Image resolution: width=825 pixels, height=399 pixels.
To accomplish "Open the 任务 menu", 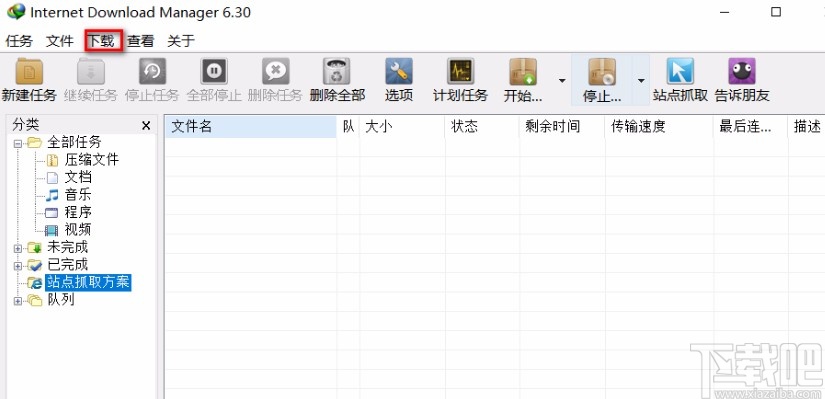I will click(19, 41).
